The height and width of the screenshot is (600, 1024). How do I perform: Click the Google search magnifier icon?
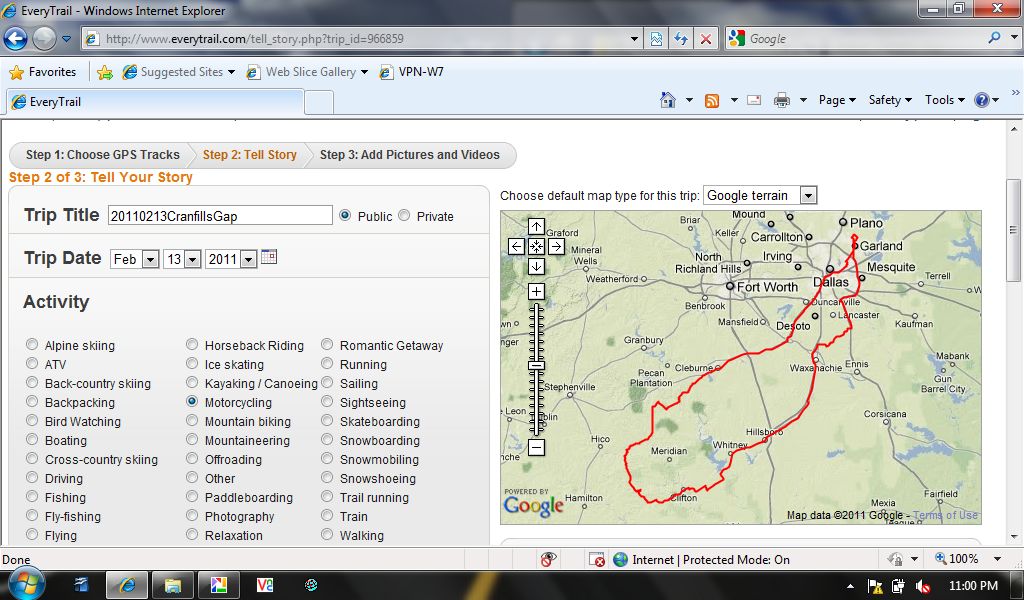(994, 38)
